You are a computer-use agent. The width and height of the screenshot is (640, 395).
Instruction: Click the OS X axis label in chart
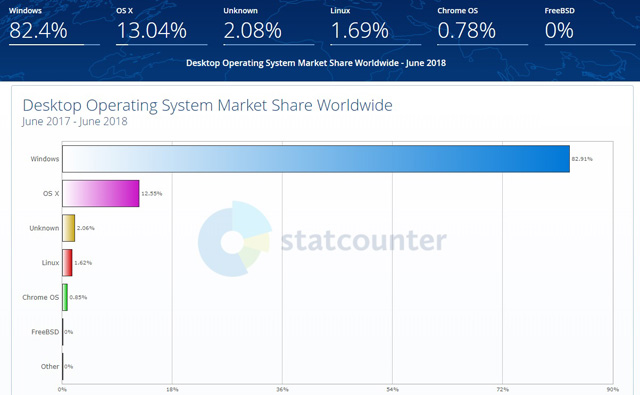(x=51, y=193)
